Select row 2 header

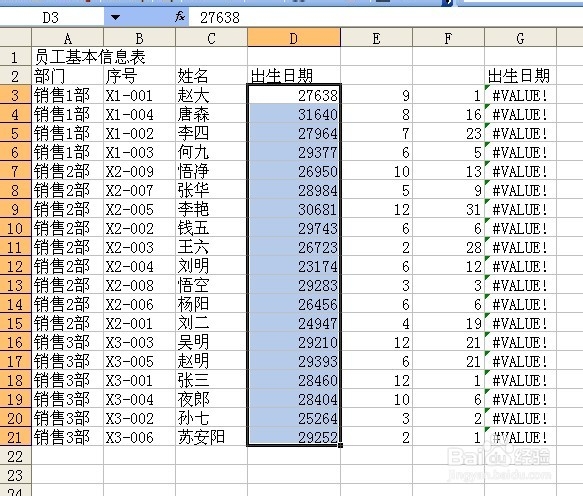click(15, 76)
